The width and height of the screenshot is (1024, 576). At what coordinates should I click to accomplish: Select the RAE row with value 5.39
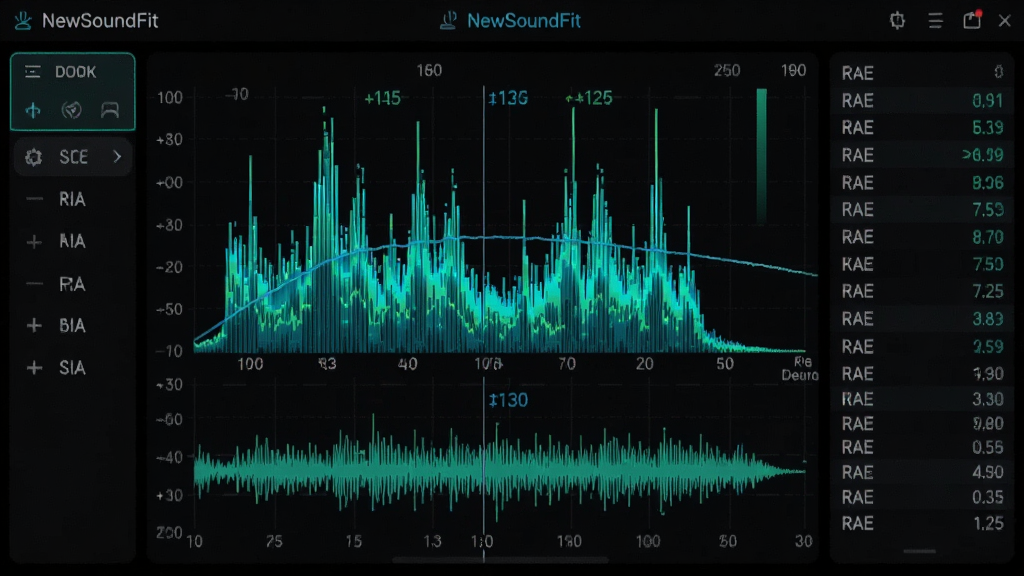(921, 127)
